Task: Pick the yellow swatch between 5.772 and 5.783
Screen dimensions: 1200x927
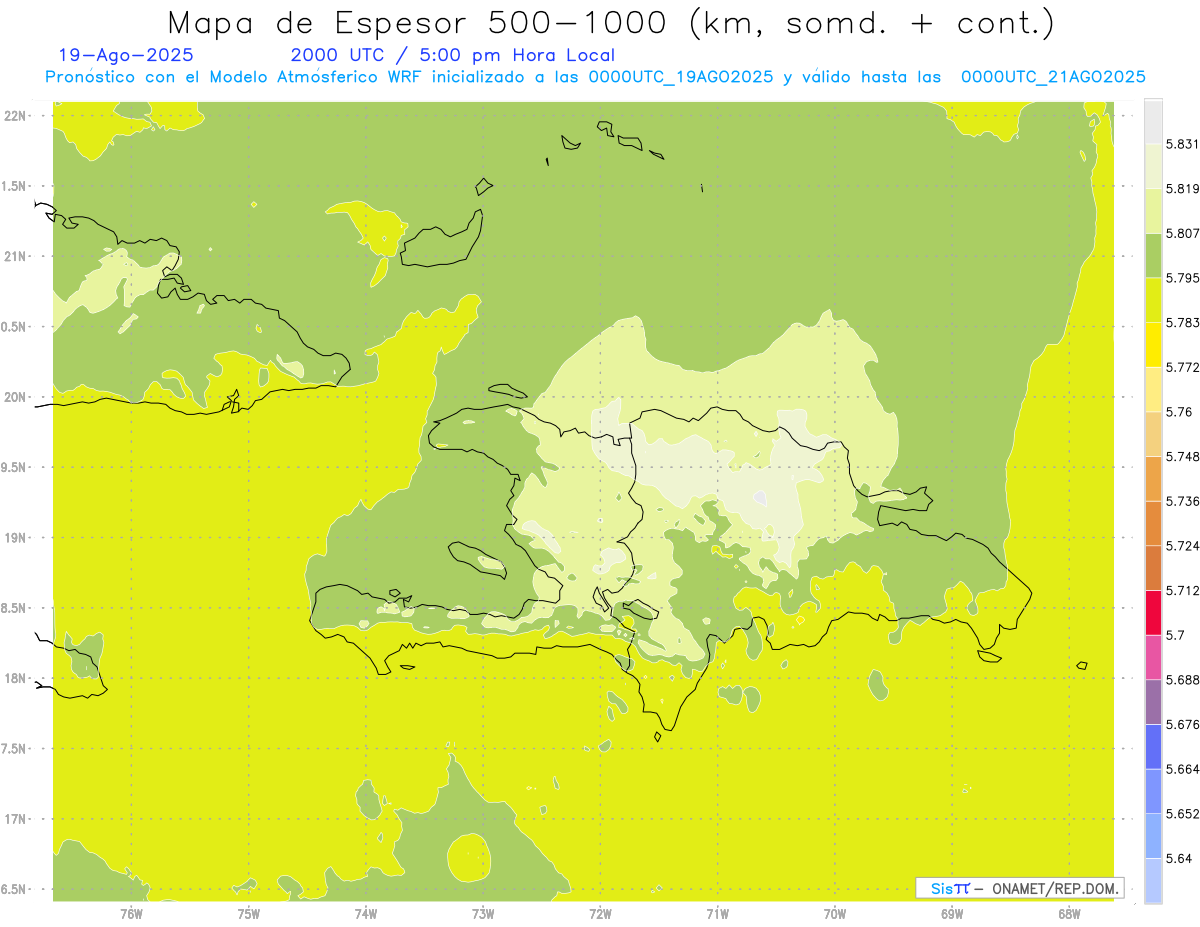Action: point(1153,345)
